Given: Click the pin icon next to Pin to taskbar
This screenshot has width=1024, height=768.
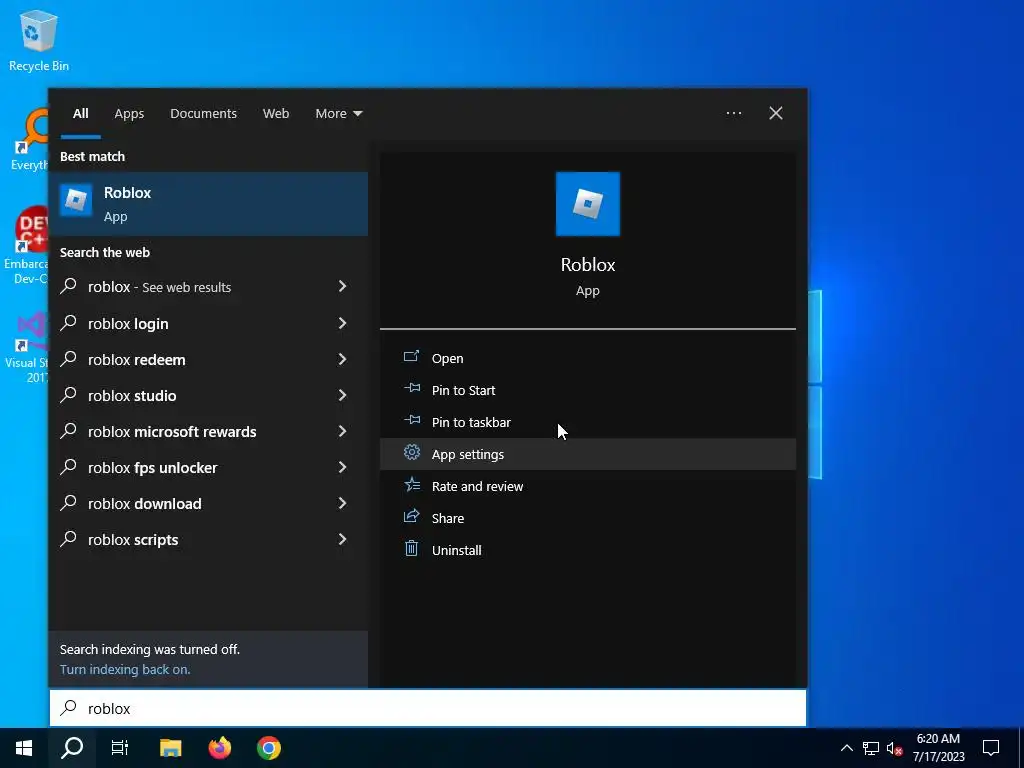Looking at the screenshot, I should point(411,420).
